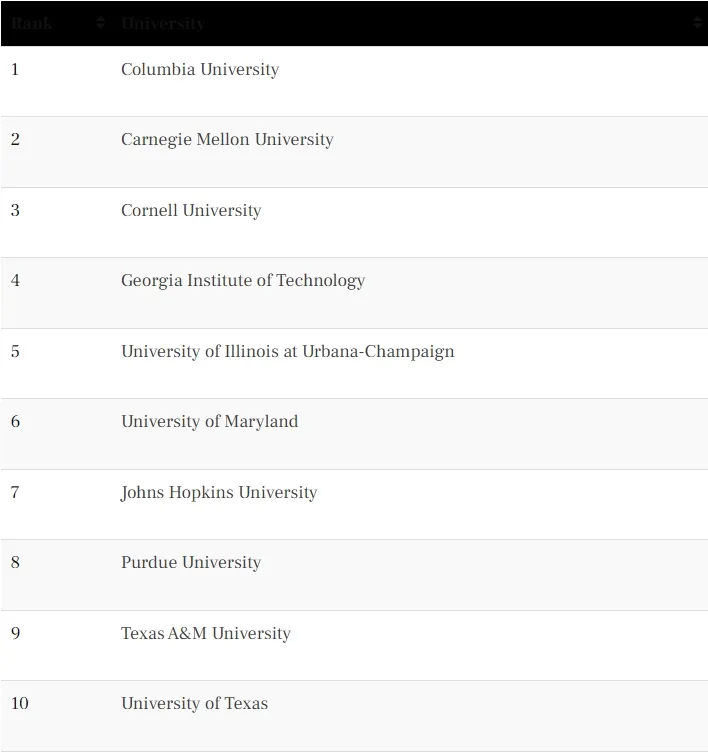Click rank number 1 cell
This screenshot has width=708, height=754.
(15, 69)
